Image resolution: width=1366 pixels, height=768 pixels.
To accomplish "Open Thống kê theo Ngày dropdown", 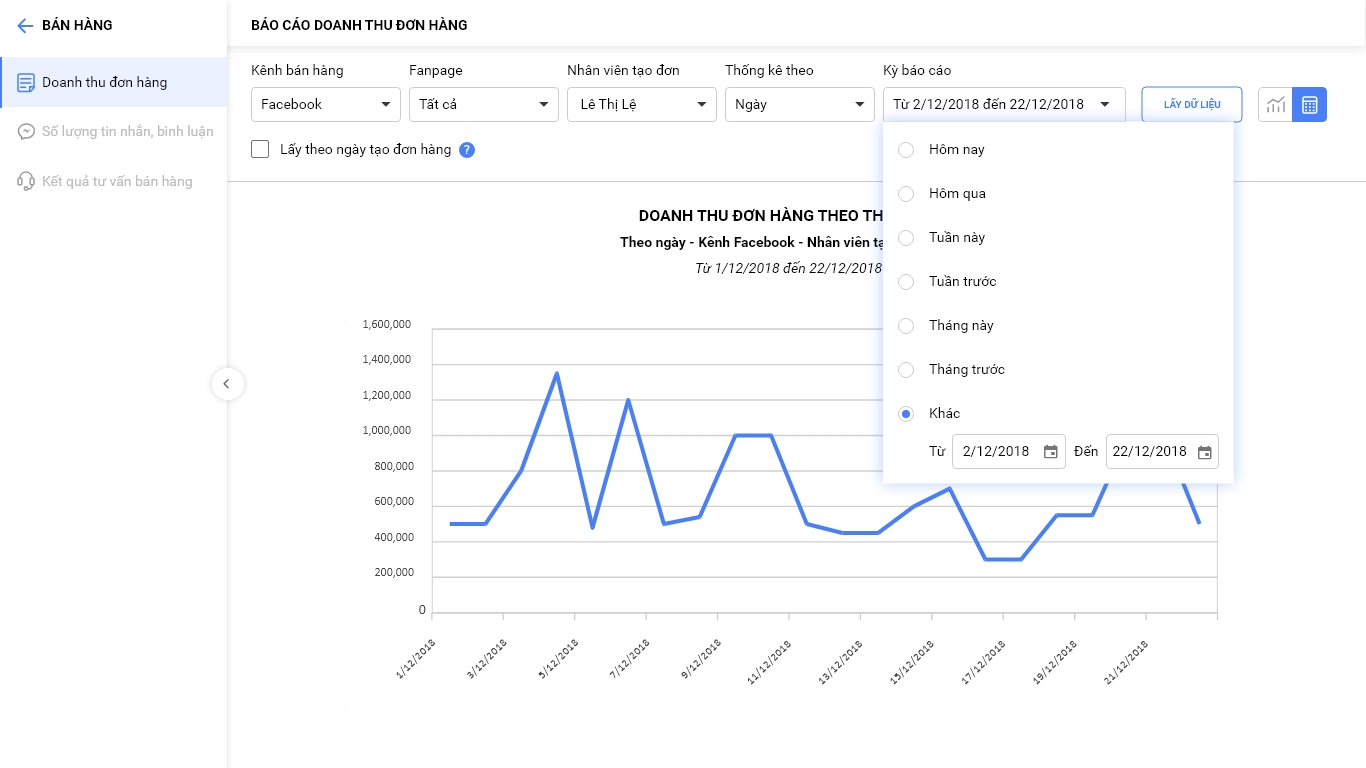I will point(799,105).
